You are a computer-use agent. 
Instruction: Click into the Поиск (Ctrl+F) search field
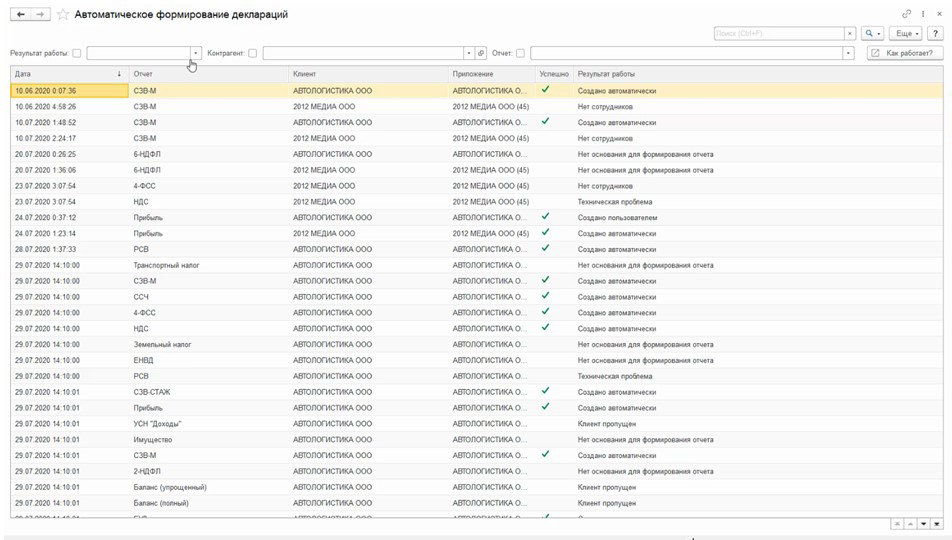pos(779,33)
